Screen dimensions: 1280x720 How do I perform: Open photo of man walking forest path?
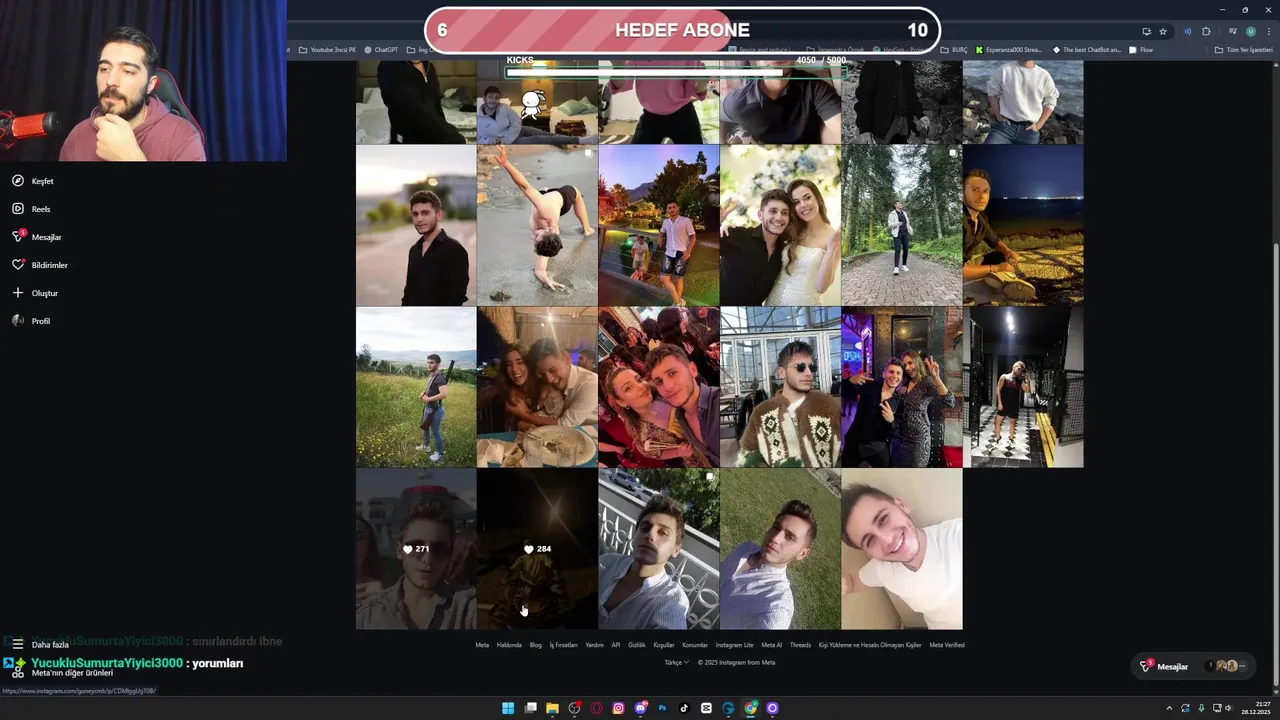(x=901, y=225)
